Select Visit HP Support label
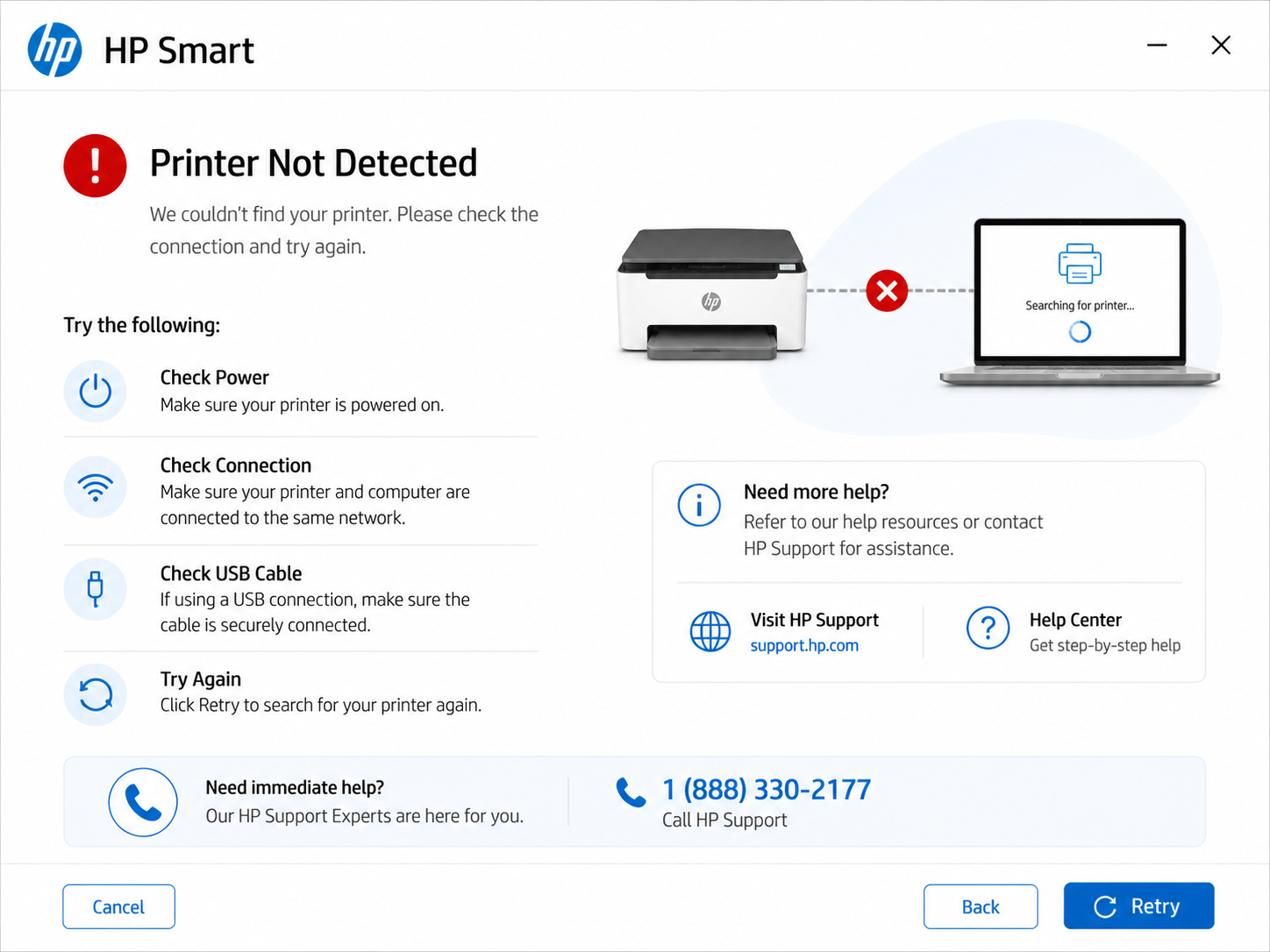This screenshot has width=1270, height=952. (x=815, y=620)
